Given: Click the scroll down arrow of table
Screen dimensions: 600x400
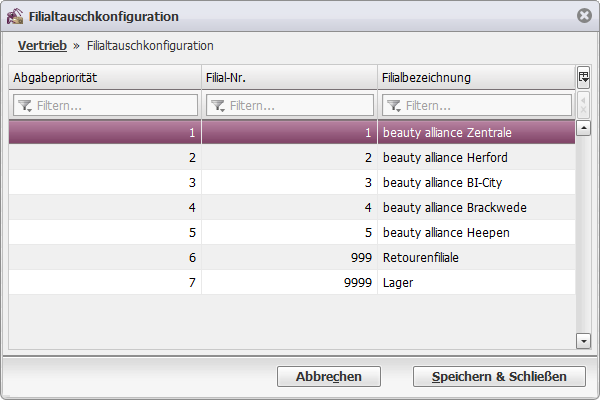Looking at the screenshot, I should (584, 341).
